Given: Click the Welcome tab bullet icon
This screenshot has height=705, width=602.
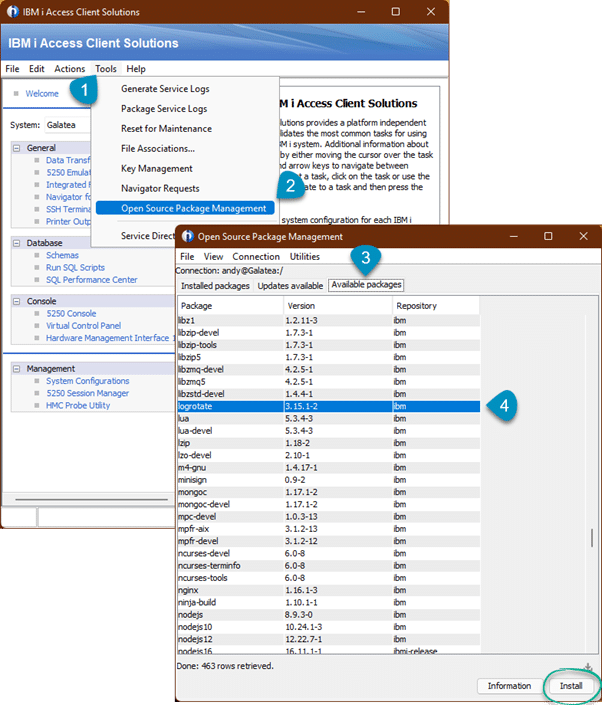Looking at the screenshot, I should tap(15, 94).
